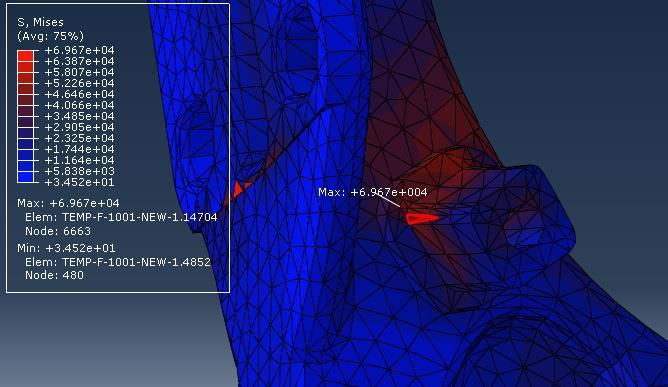The height and width of the screenshot is (387, 668).
Task: Select the +4.646e+04 legend value
Action: (79, 94)
